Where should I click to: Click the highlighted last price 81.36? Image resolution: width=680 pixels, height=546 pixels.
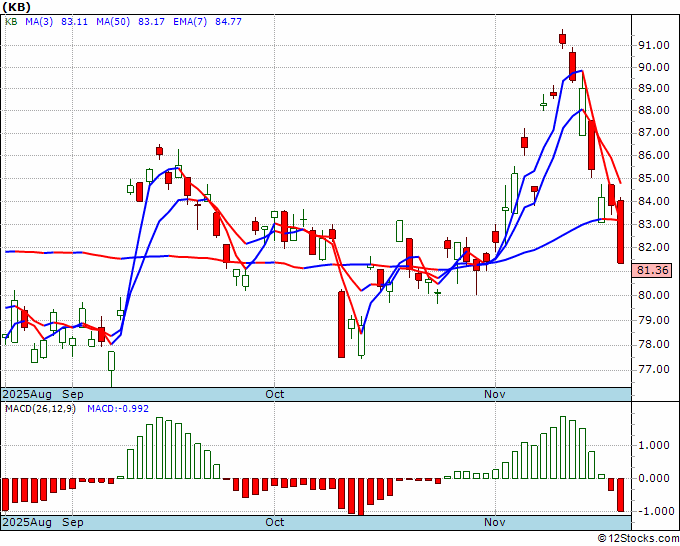pos(652,271)
